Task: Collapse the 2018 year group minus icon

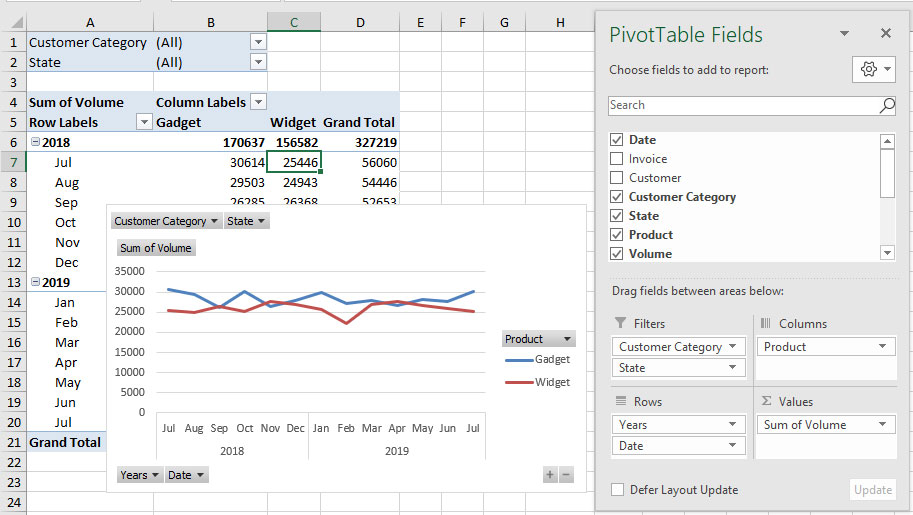Action: (35, 142)
